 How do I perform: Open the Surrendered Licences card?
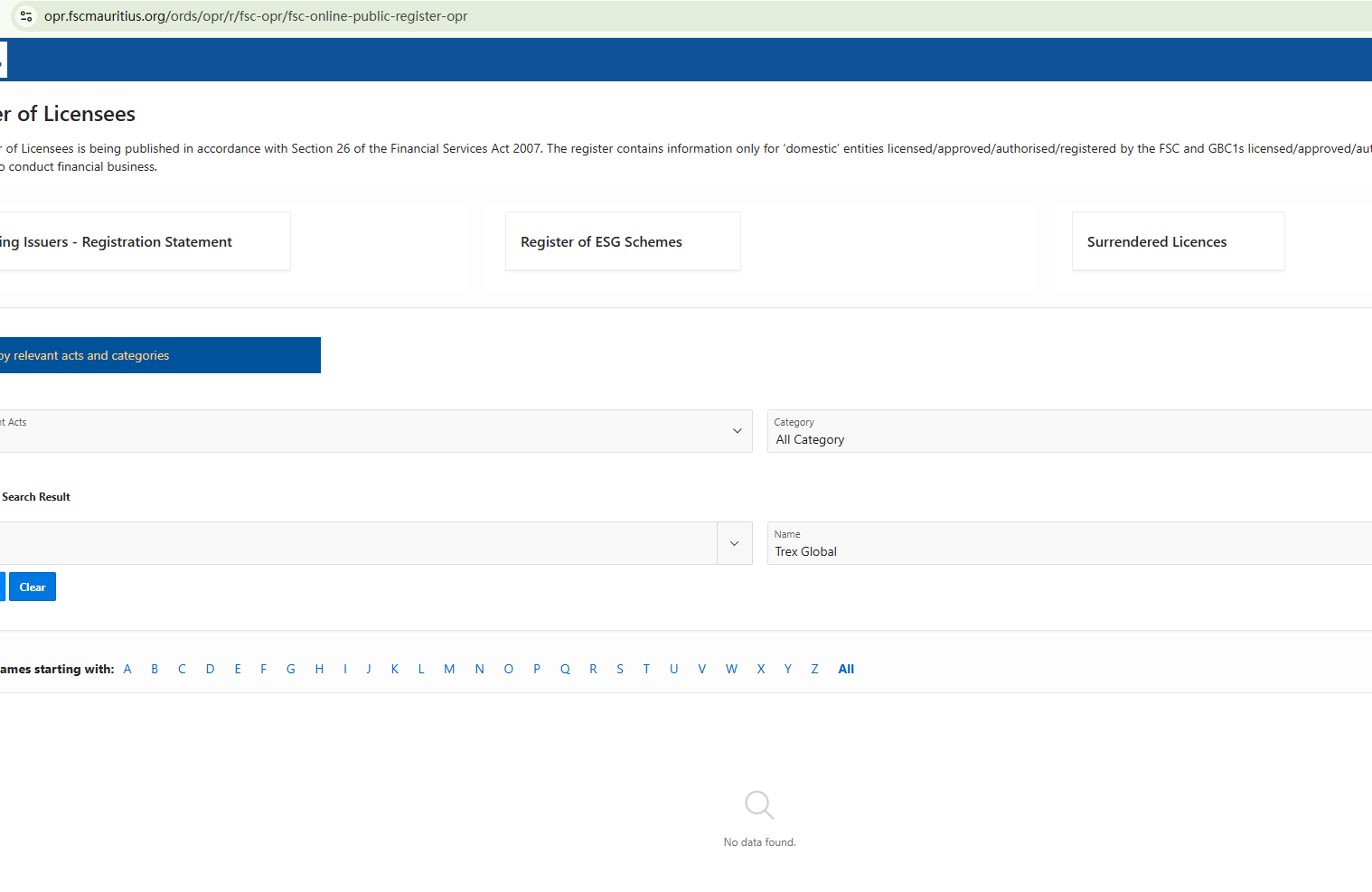1177,241
